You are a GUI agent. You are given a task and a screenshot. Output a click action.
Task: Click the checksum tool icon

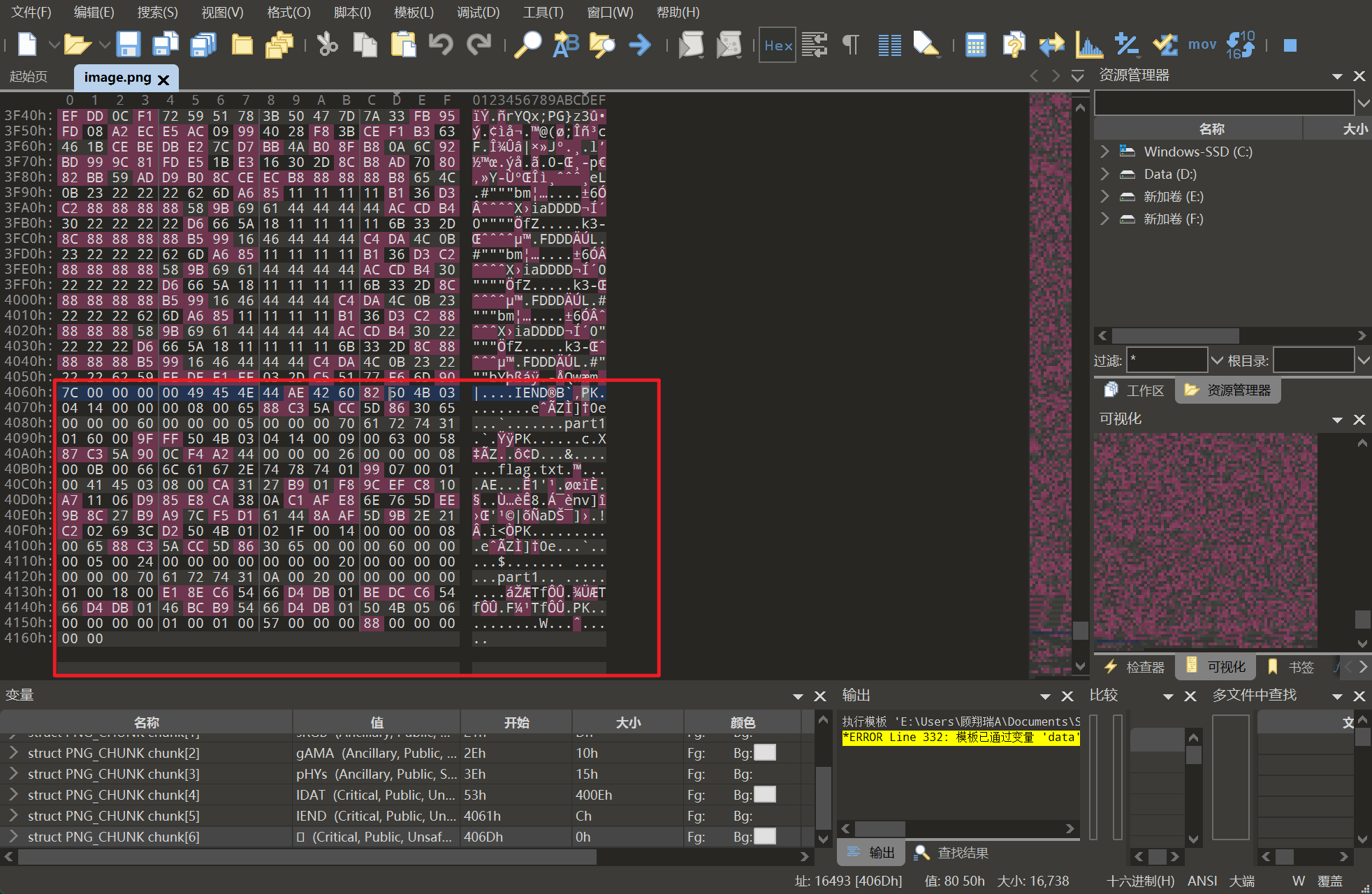click(x=1165, y=45)
